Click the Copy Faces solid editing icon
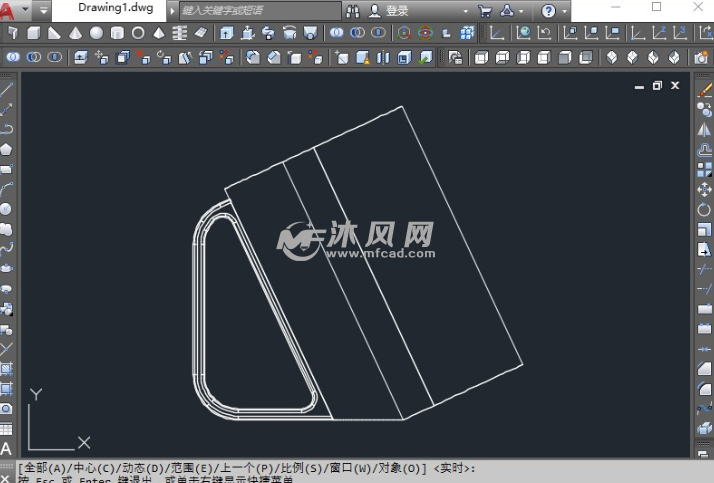The width and height of the screenshot is (714, 483). pyautogui.click(x=206, y=57)
